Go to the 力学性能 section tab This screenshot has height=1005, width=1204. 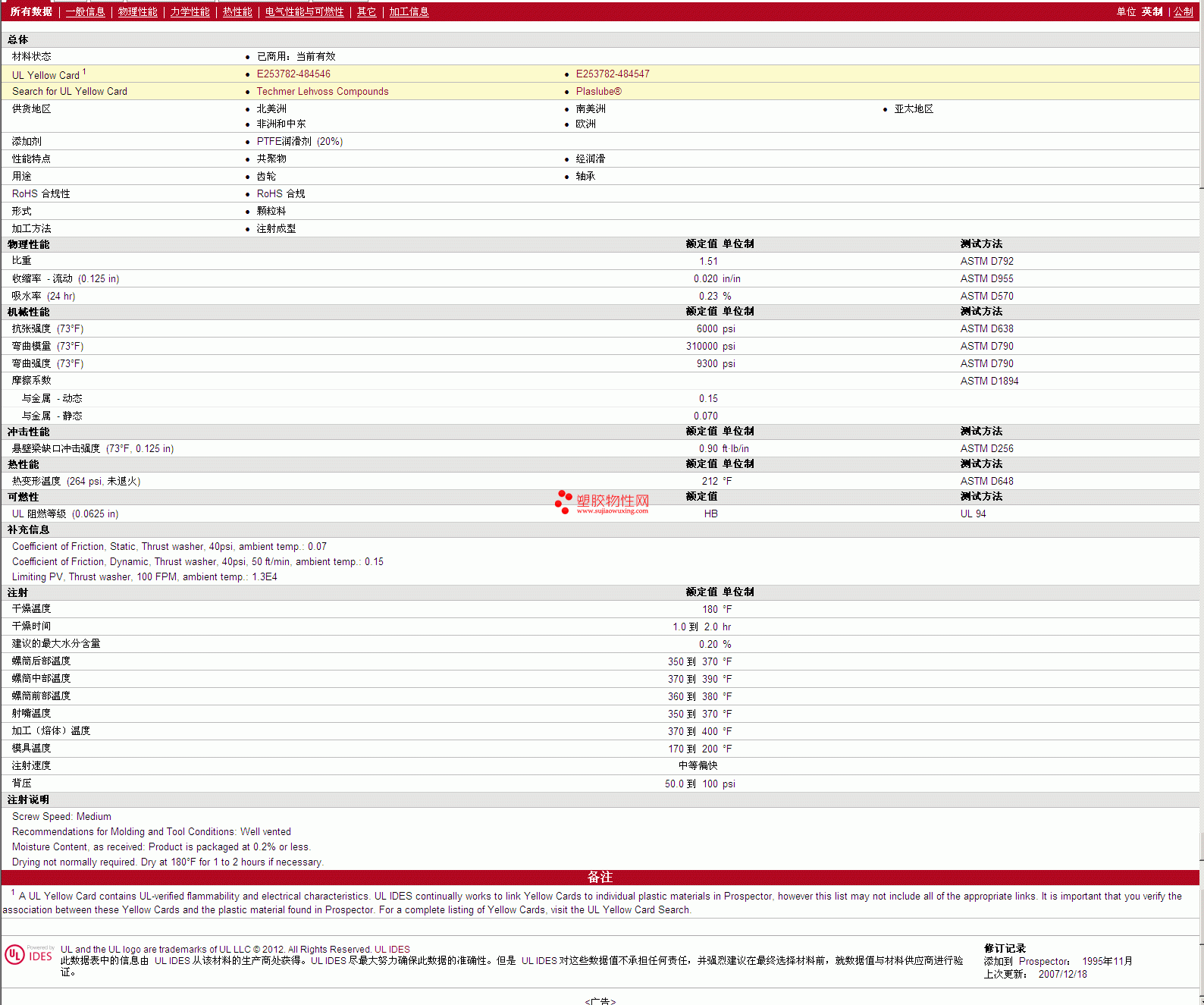pyautogui.click(x=190, y=12)
